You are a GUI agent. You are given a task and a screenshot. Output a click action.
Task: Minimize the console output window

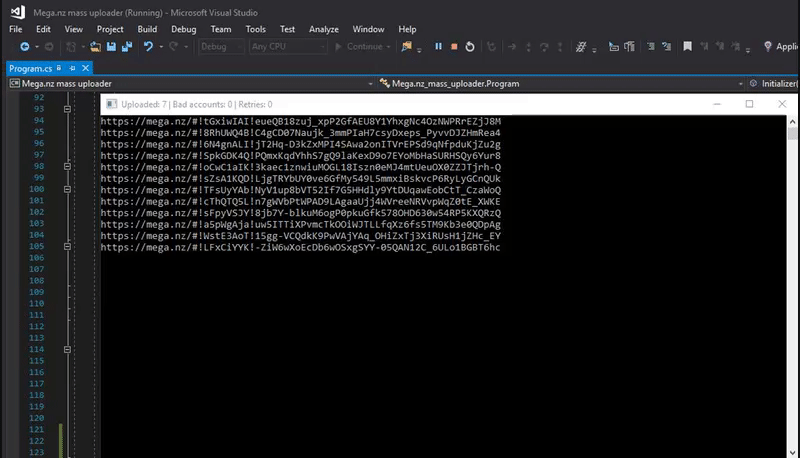pos(717,104)
